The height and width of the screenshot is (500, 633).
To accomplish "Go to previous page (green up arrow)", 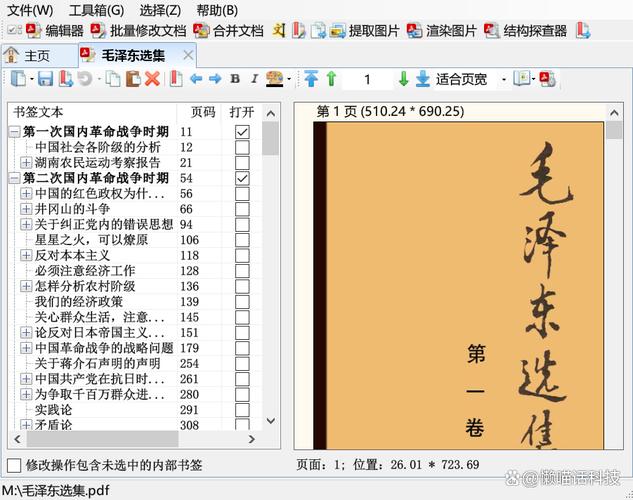I will click(x=331, y=79).
